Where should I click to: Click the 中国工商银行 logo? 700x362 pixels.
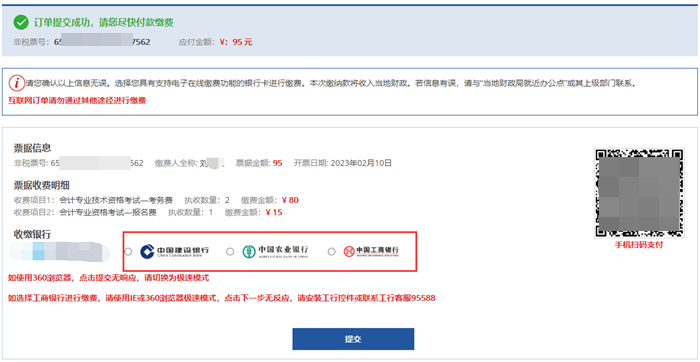point(371,252)
